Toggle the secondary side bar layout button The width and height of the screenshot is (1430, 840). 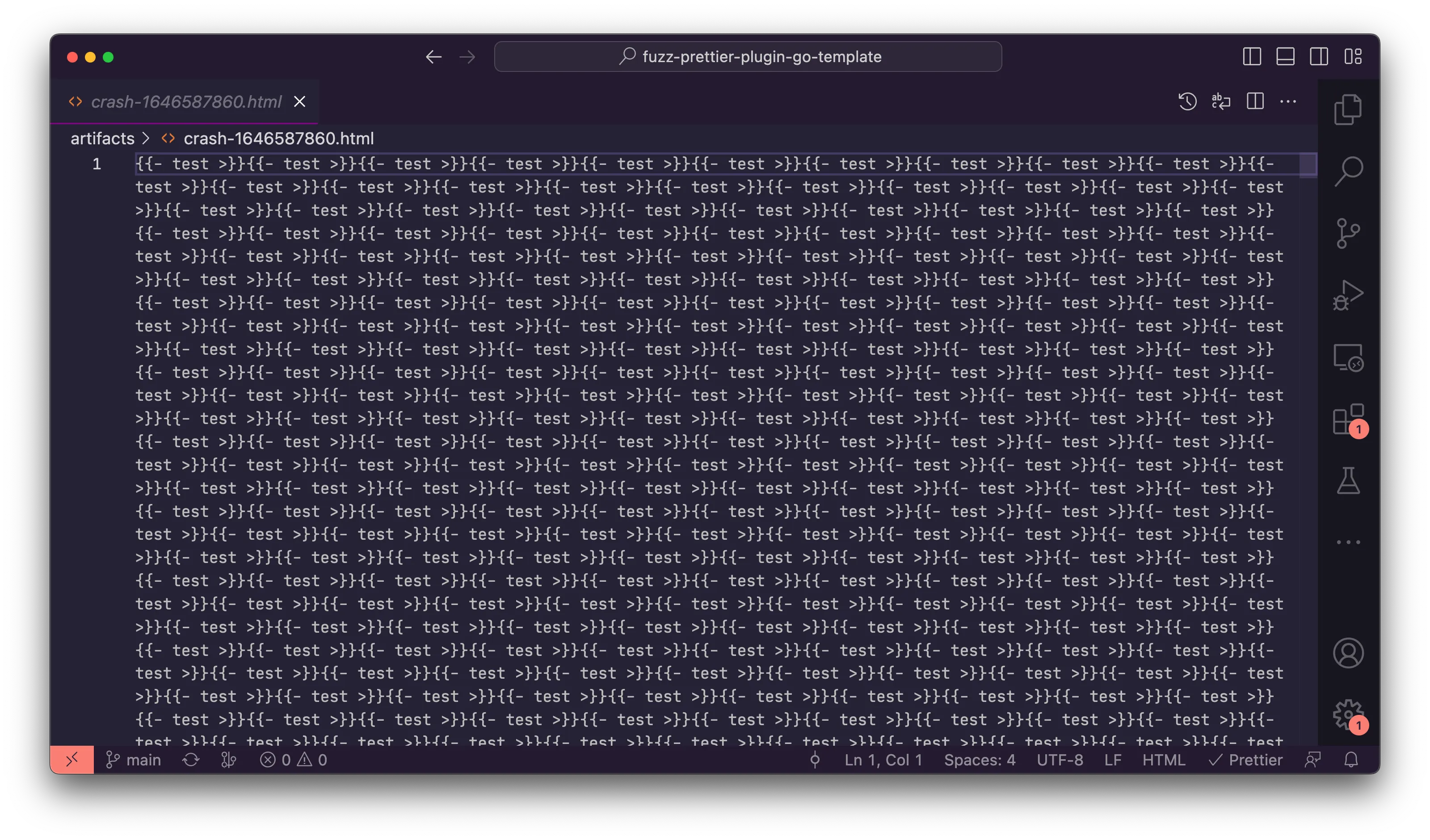1319,57
